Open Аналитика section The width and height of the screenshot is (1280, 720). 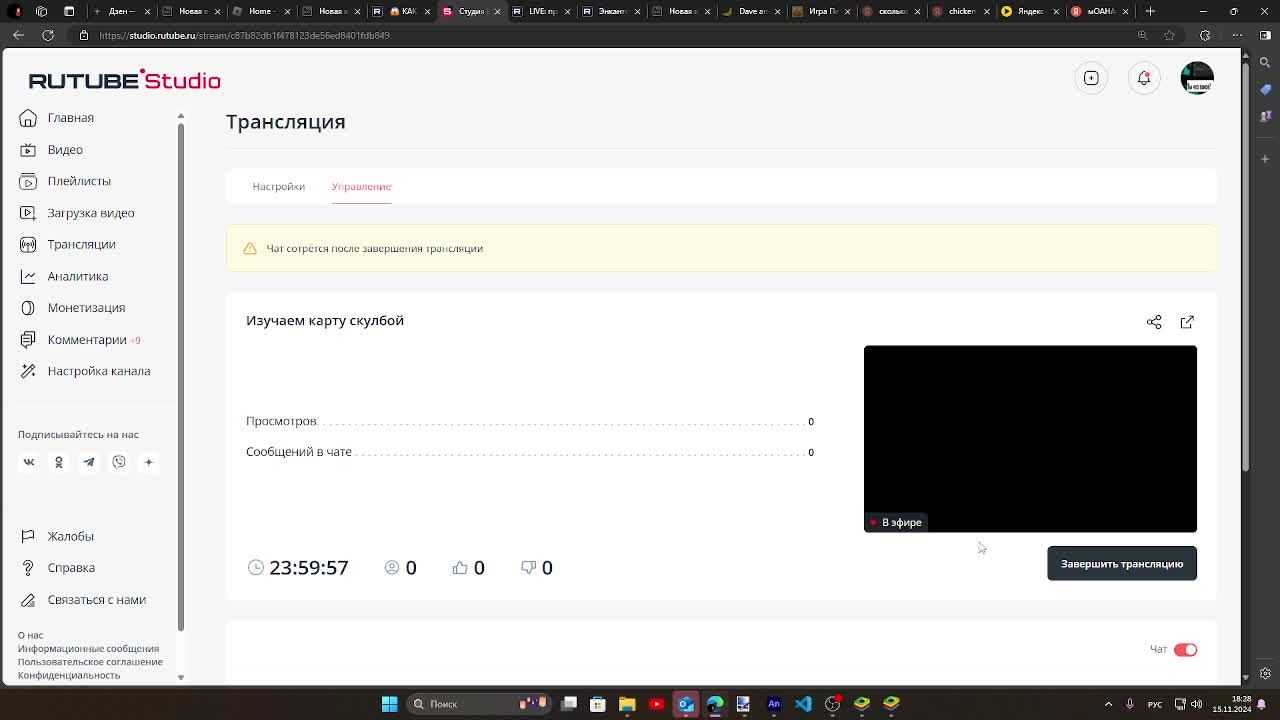tap(64, 276)
